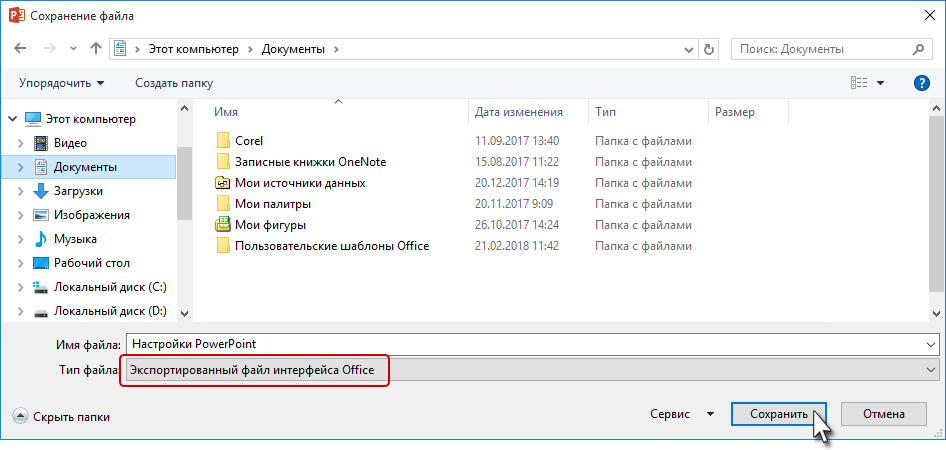This screenshot has width=946, height=450.
Task: Click the Сохранить button
Action: click(x=778, y=414)
